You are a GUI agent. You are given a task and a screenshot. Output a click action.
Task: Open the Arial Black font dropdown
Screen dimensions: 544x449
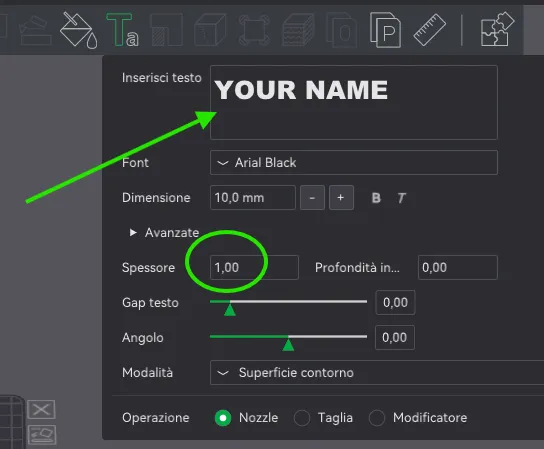pyautogui.click(x=354, y=162)
